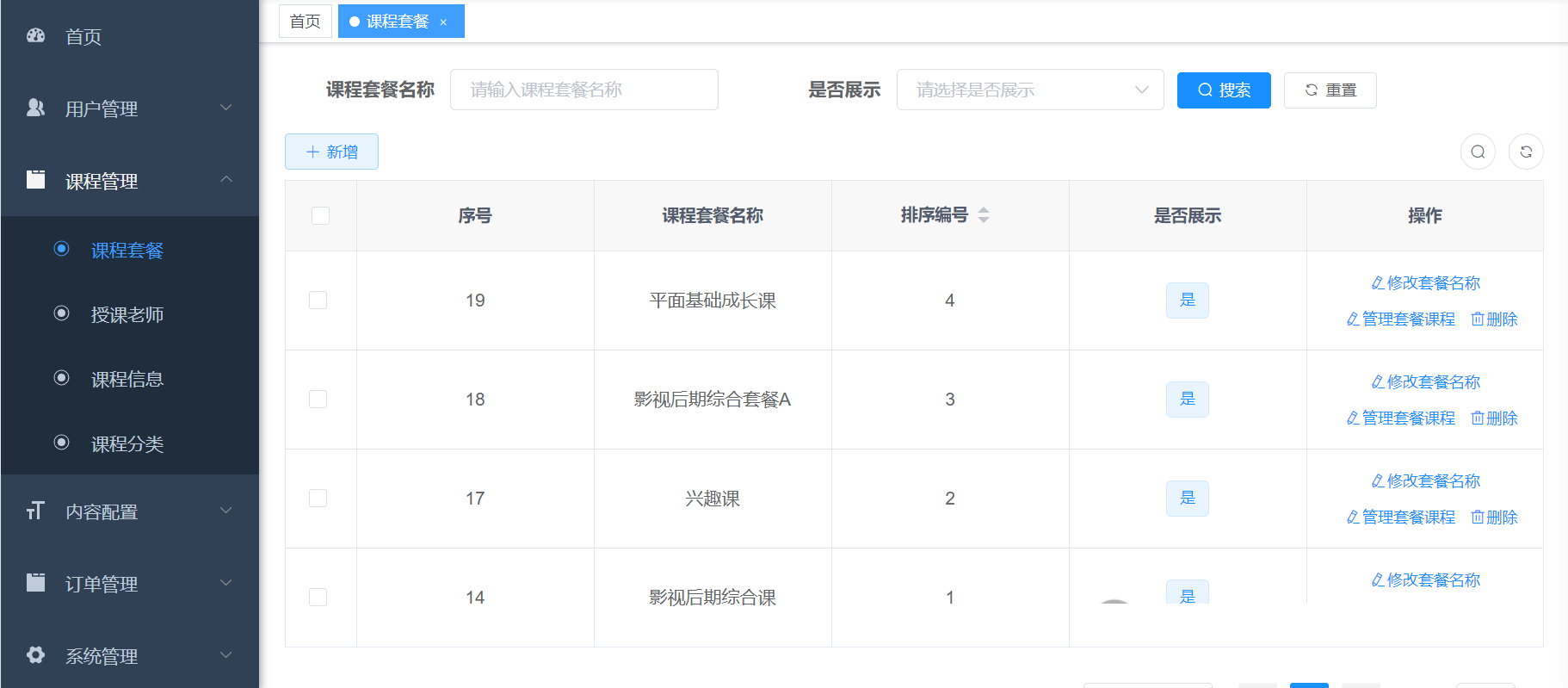Image resolution: width=1568 pixels, height=688 pixels.
Task: Click the dashboard icon beside 首页
Action: pyautogui.click(x=35, y=36)
